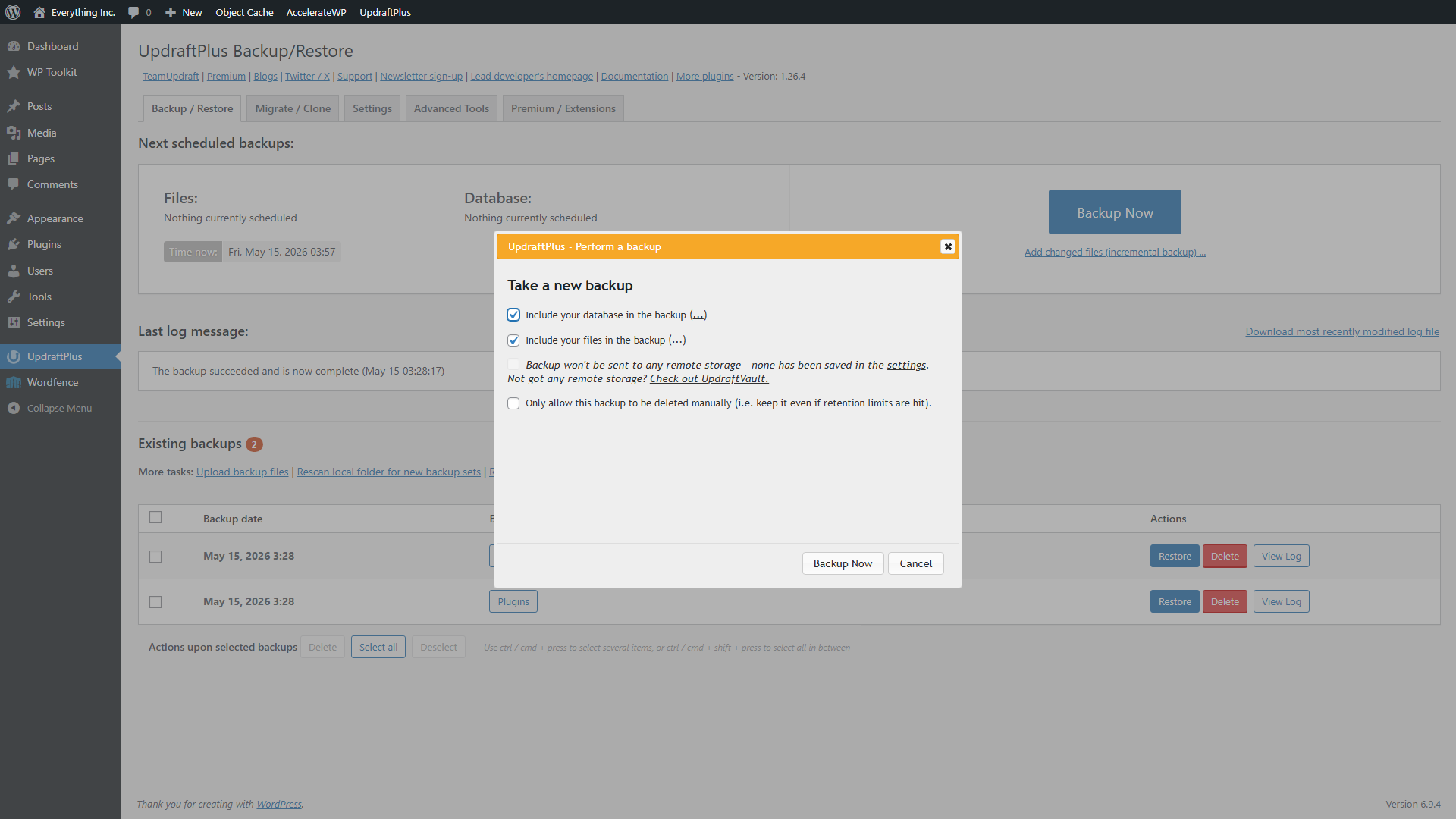Screen dimensions: 1456x819
Task: Open Dashboard from the sidebar
Action: tap(61, 46)
